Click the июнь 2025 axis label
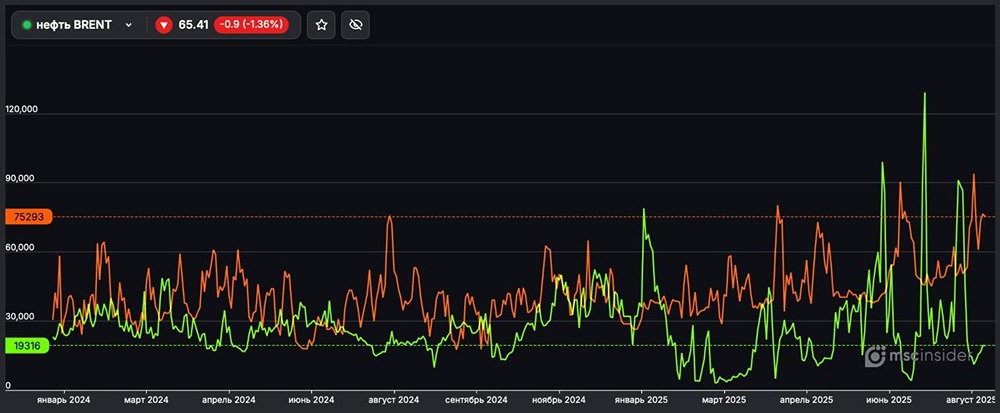The width and height of the screenshot is (1000, 413). 888,400
